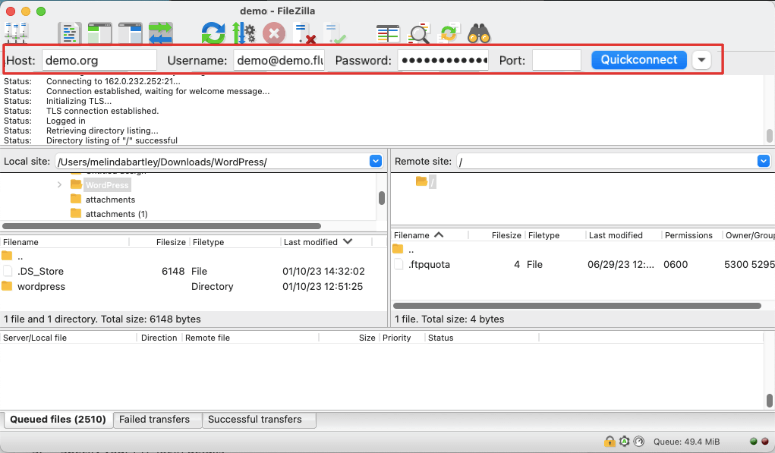The image size is (775, 453).
Task: Toggle the local directory tree view
Action: 99,33
